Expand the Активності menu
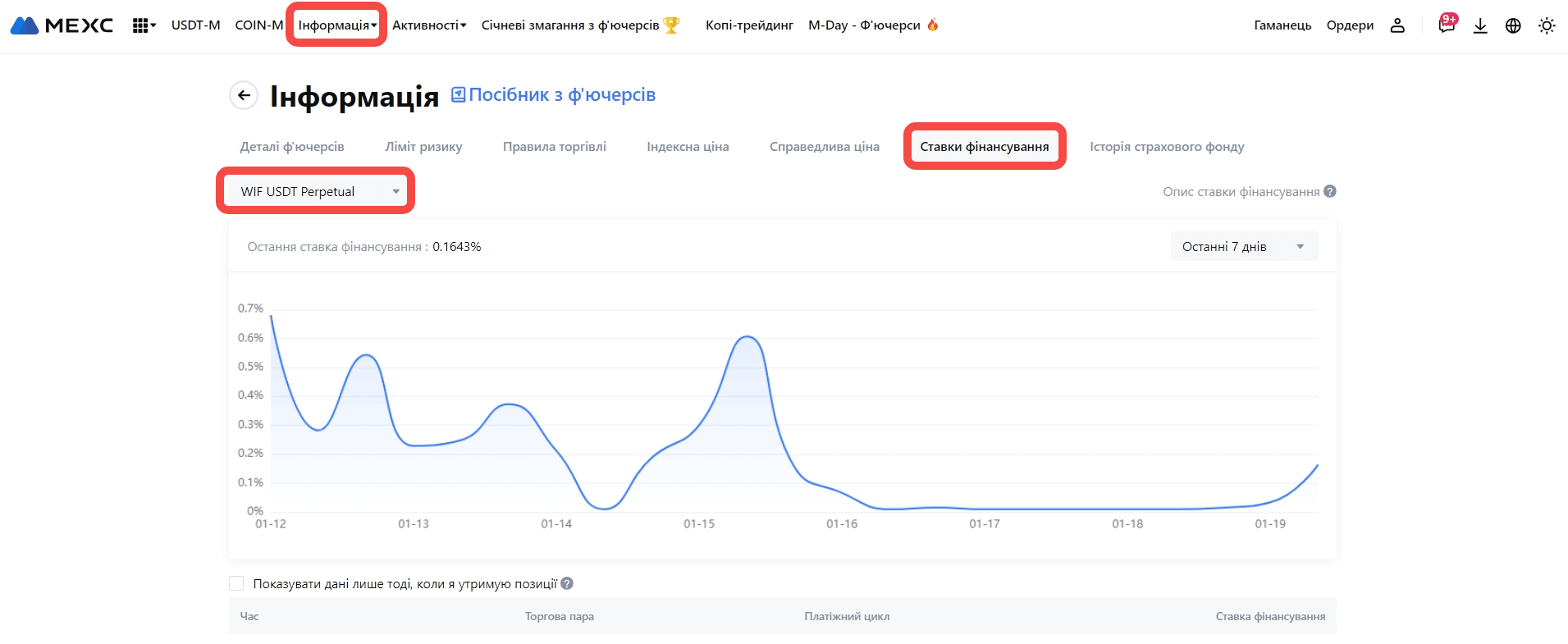Image resolution: width=1568 pixels, height=644 pixels. click(x=428, y=25)
